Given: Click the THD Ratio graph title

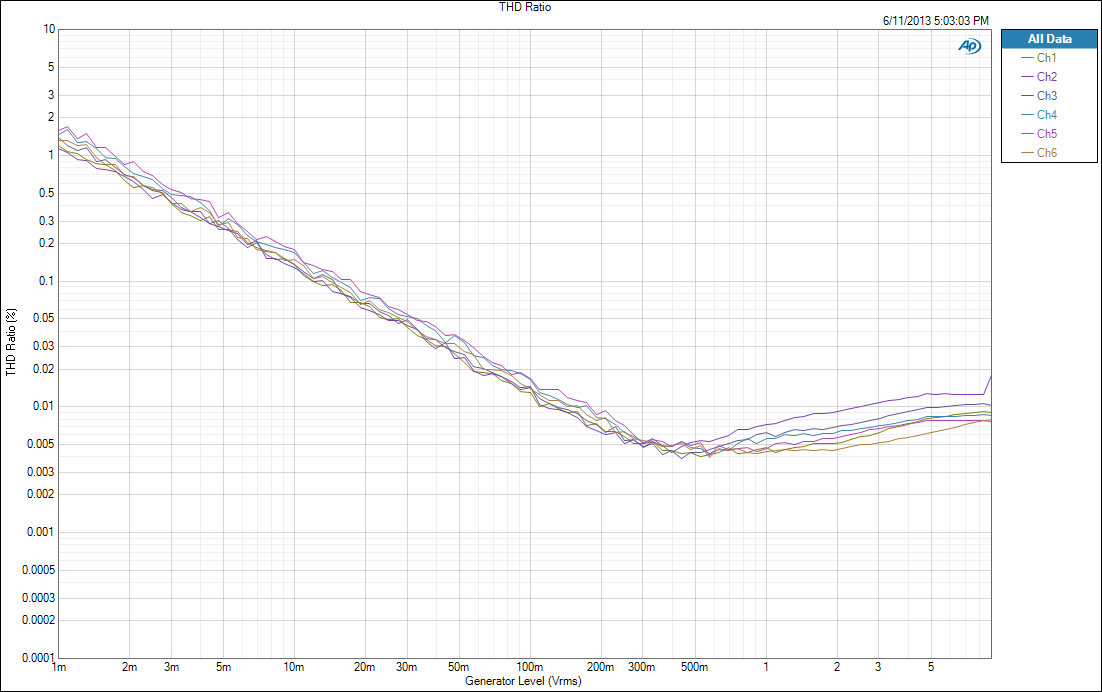Looking at the screenshot, I should (x=525, y=7).
